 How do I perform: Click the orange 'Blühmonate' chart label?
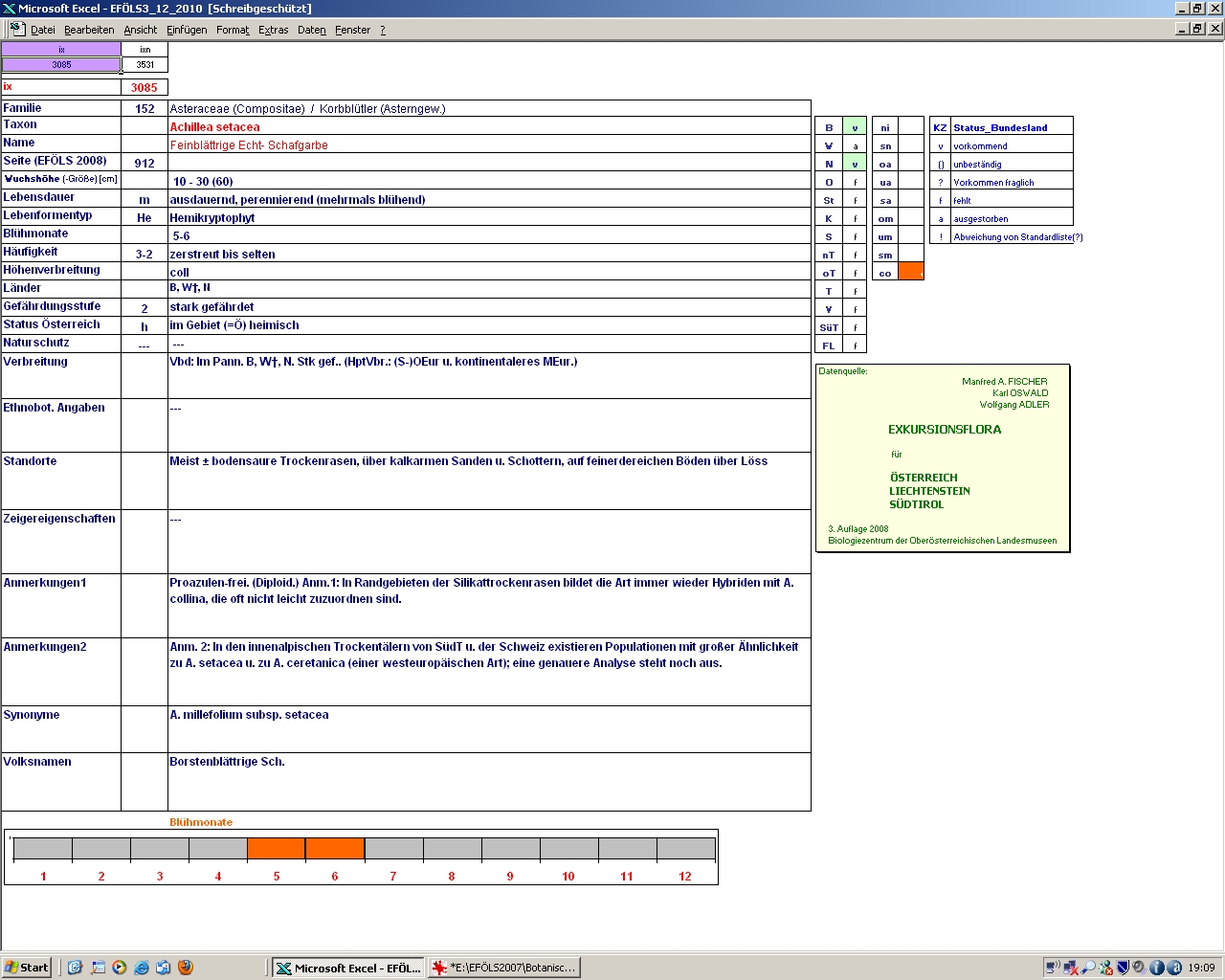click(x=201, y=822)
